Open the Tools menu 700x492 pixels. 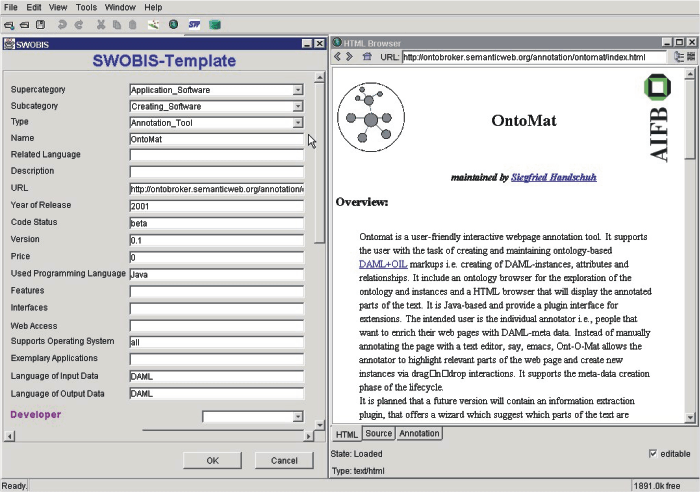pyautogui.click(x=87, y=7)
